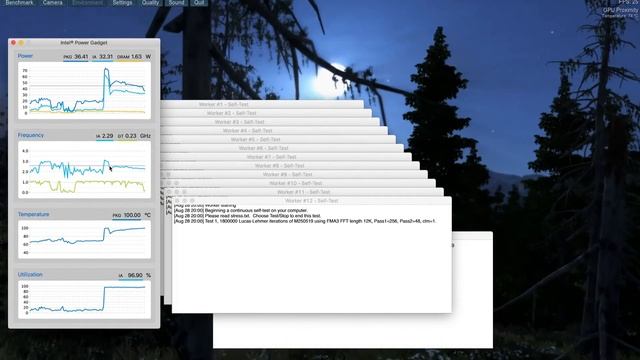Screen dimensions: 640x360
Task: Click the IA 2.29 GHz frequency value
Action: [x=104, y=136]
